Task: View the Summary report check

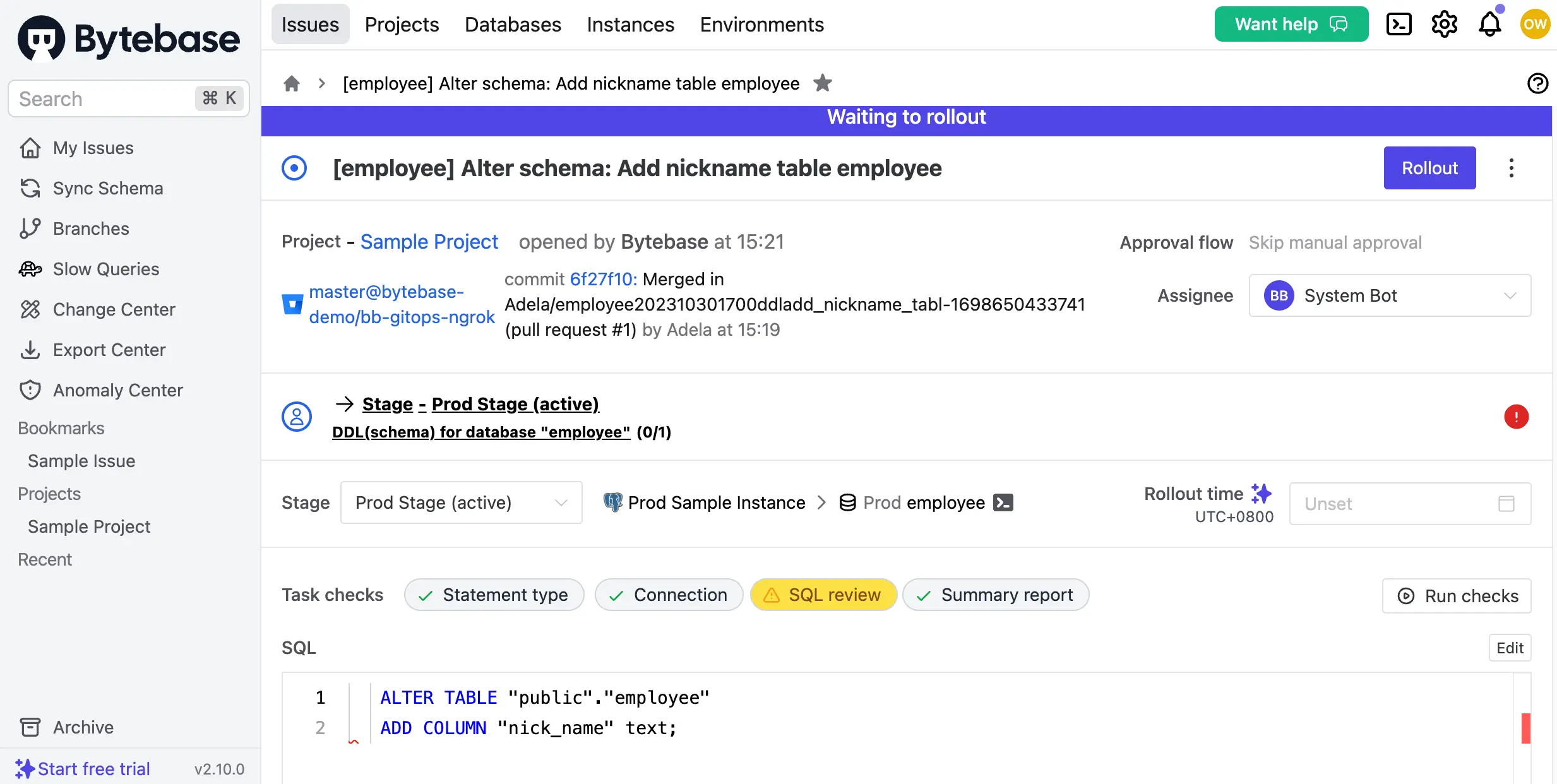Action: (996, 595)
